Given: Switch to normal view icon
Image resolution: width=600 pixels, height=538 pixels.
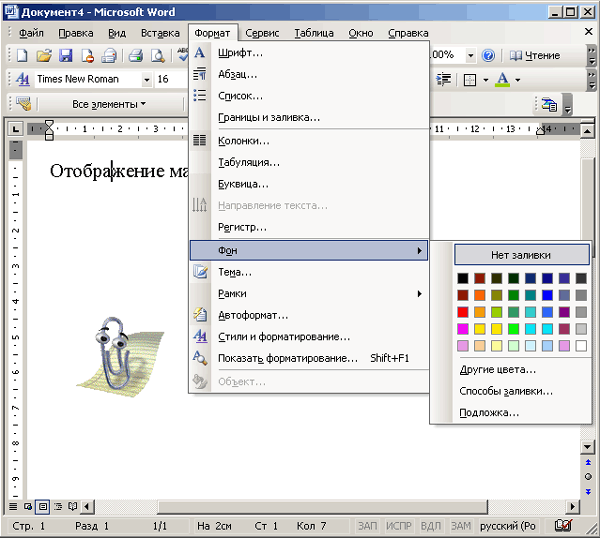Looking at the screenshot, I should coord(13,507).
